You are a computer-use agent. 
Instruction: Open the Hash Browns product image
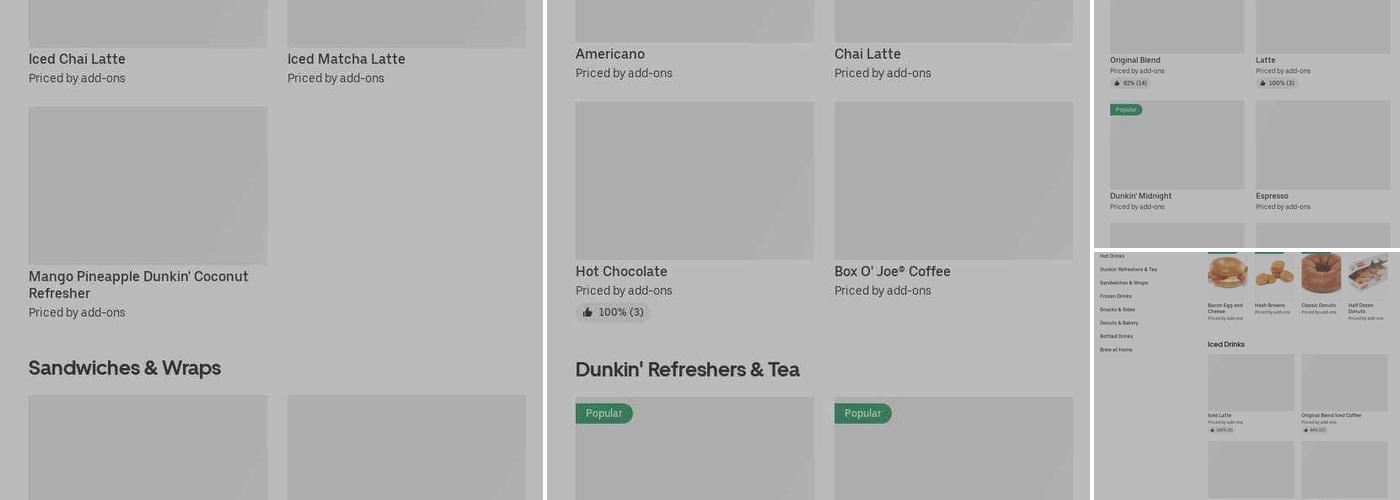[1274, 273]
